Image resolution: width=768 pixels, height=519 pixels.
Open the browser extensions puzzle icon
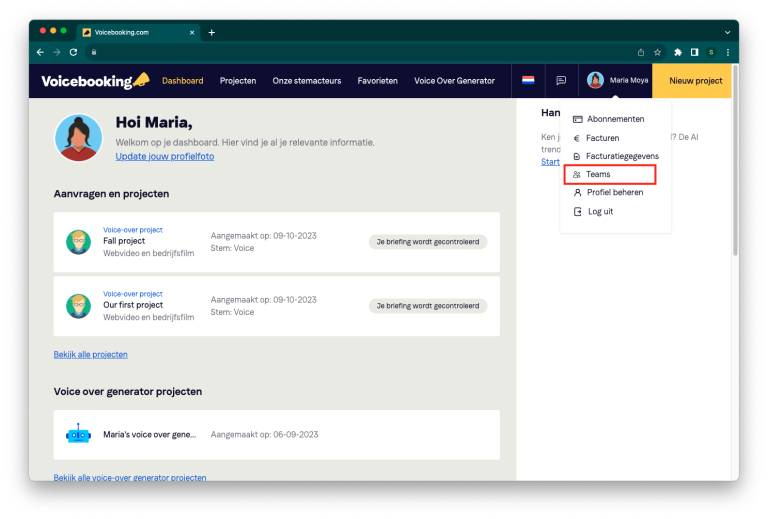pyautogui.click(x=678, y=52)
